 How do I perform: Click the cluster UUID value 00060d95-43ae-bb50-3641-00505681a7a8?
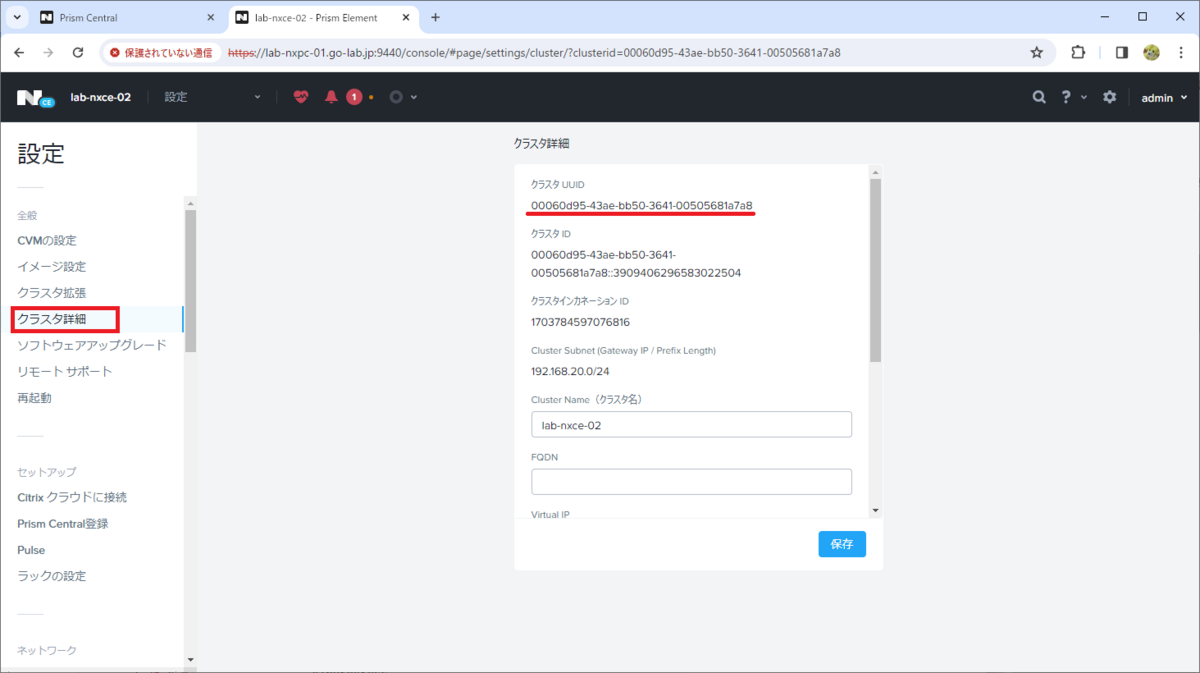click(641, 206)
